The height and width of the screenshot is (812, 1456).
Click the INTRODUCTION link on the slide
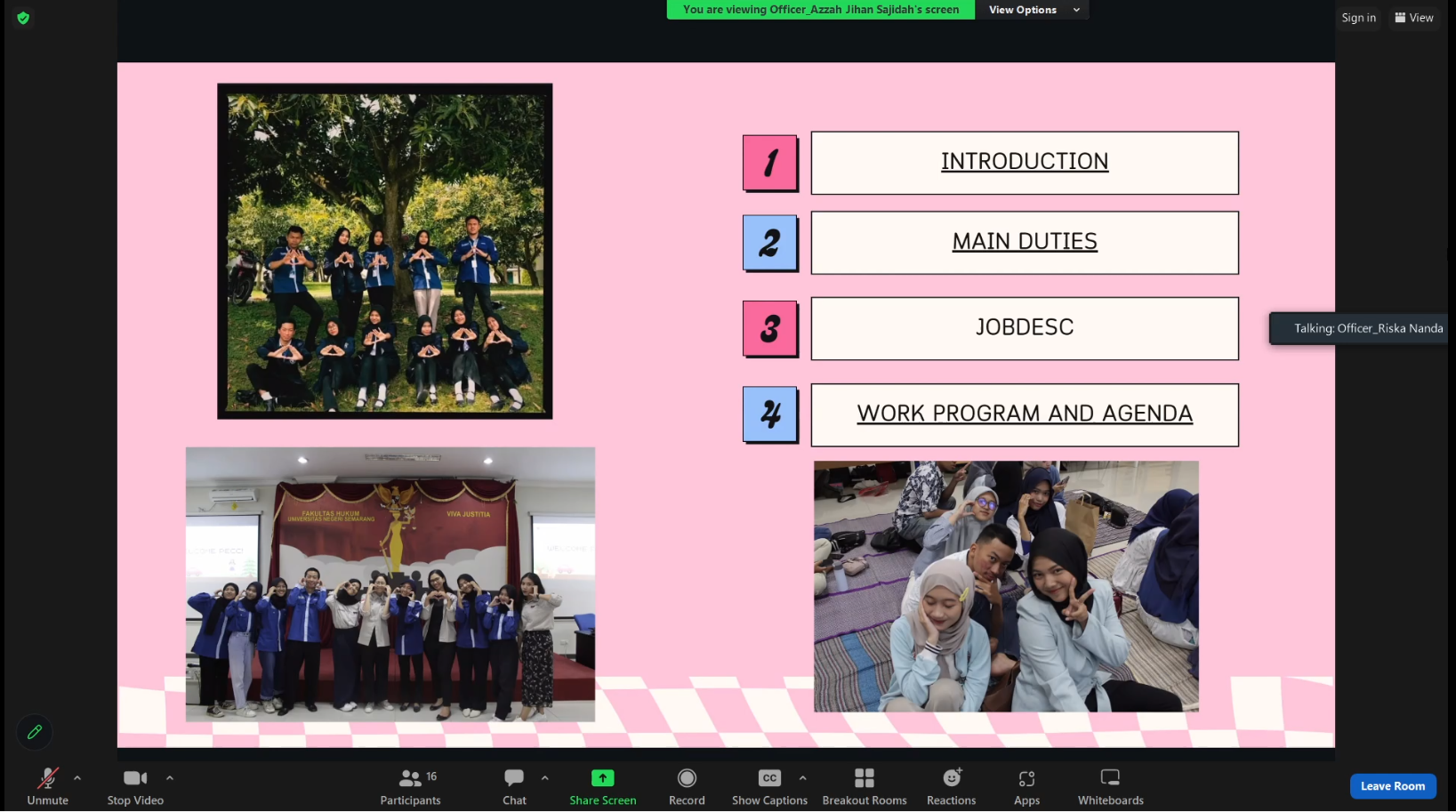[x=1025, y=162]
